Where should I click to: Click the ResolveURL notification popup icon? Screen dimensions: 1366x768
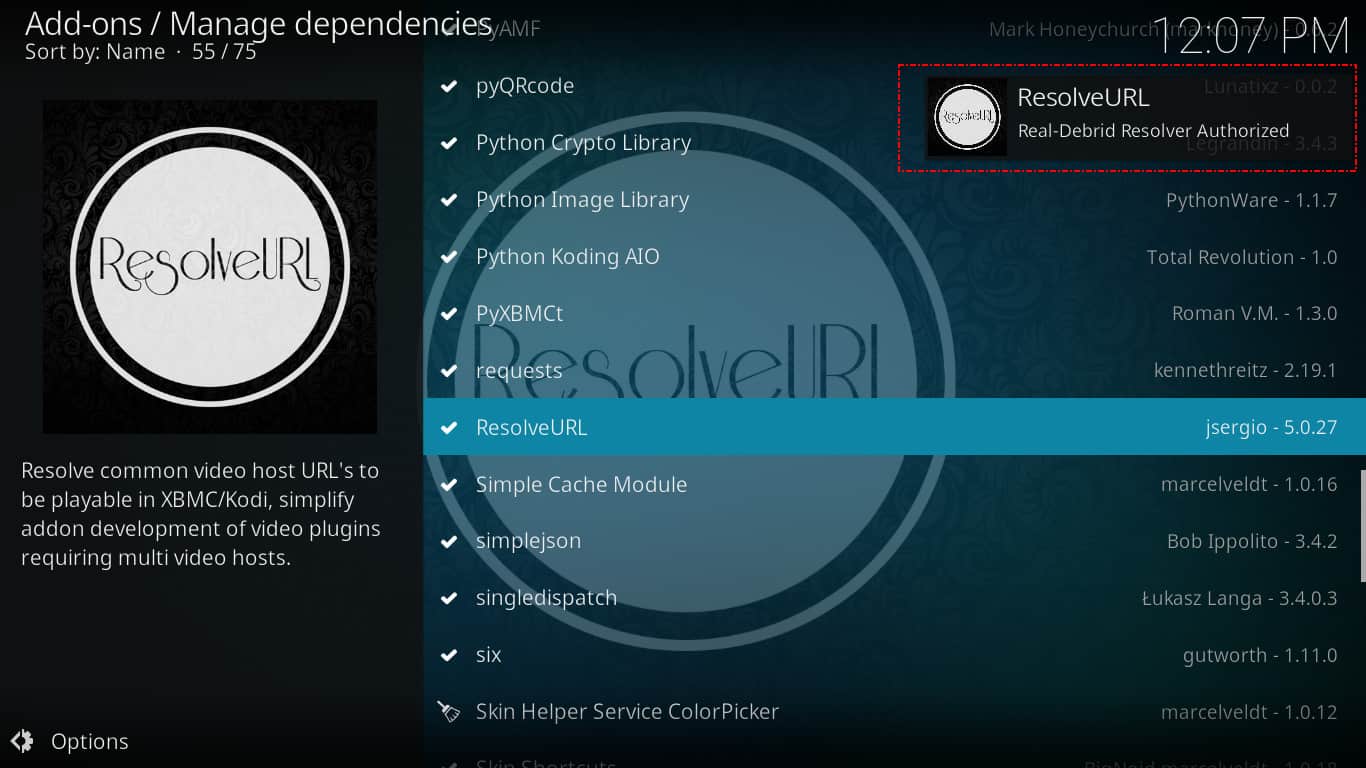coord(967,117)
